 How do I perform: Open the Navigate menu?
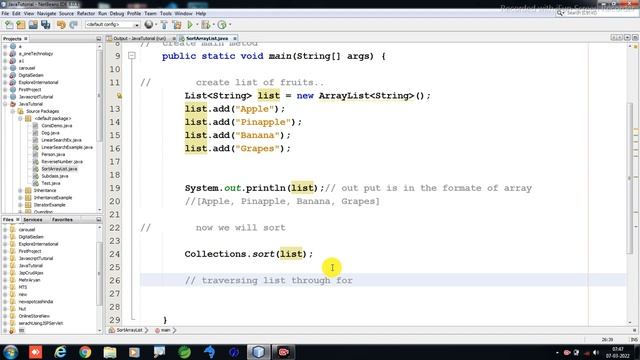pos(47,13)
